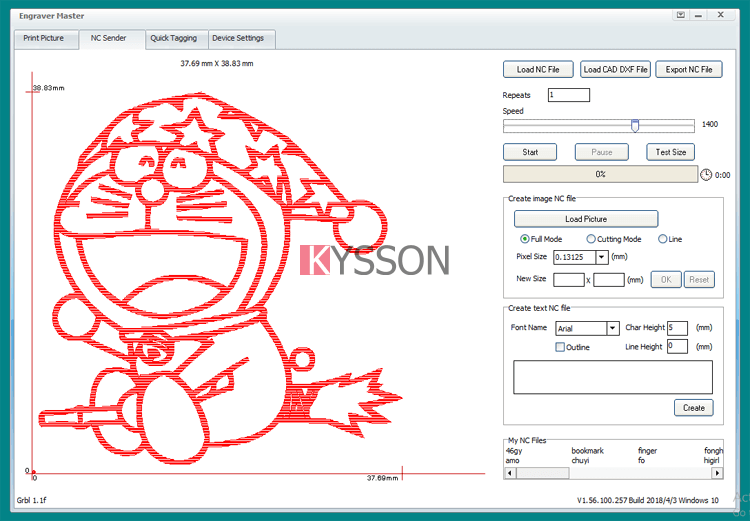Click the Export NC File button
This screenshot has height=521, width=750.
pos(689,69)
